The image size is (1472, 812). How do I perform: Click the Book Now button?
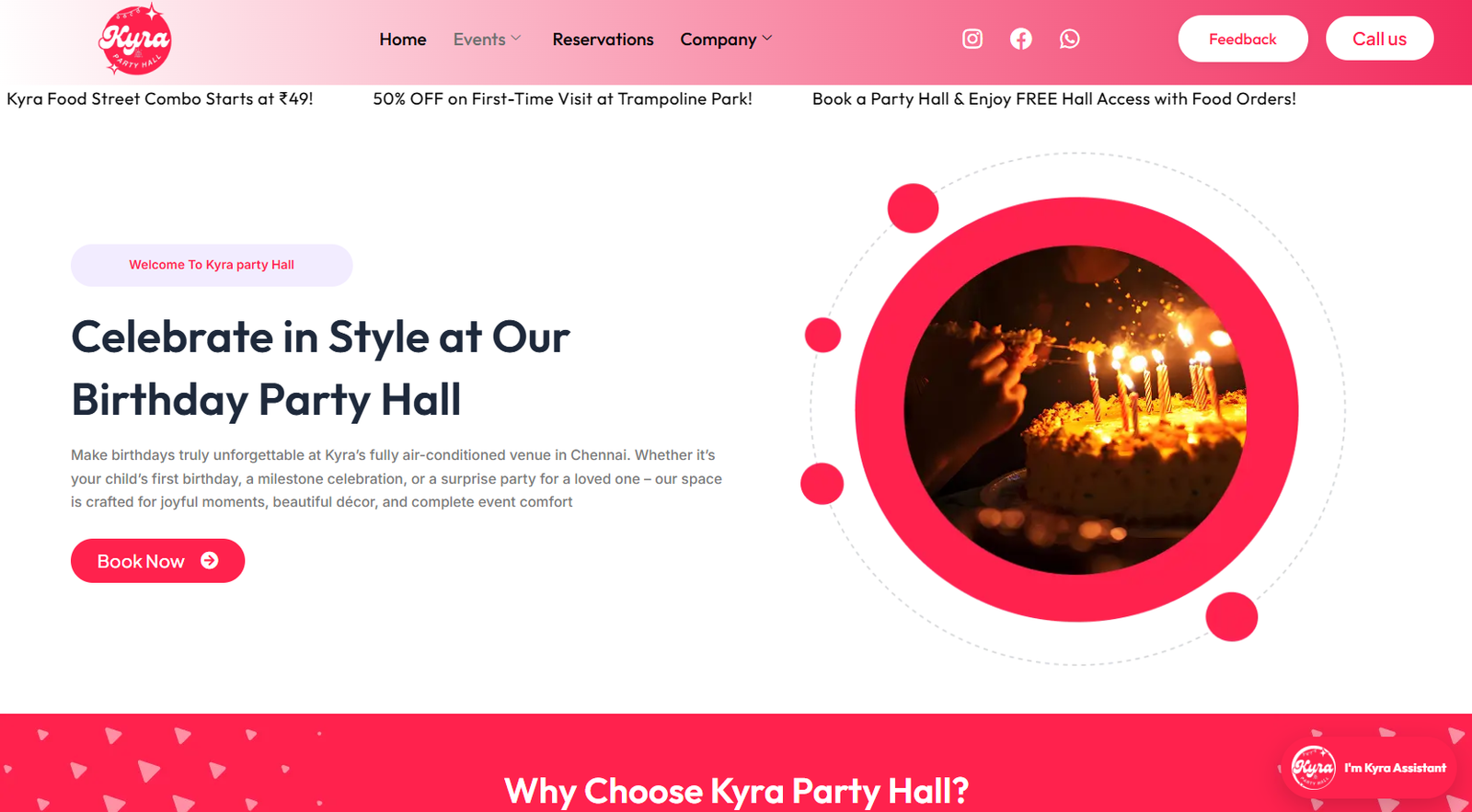[x=157, y=561]
